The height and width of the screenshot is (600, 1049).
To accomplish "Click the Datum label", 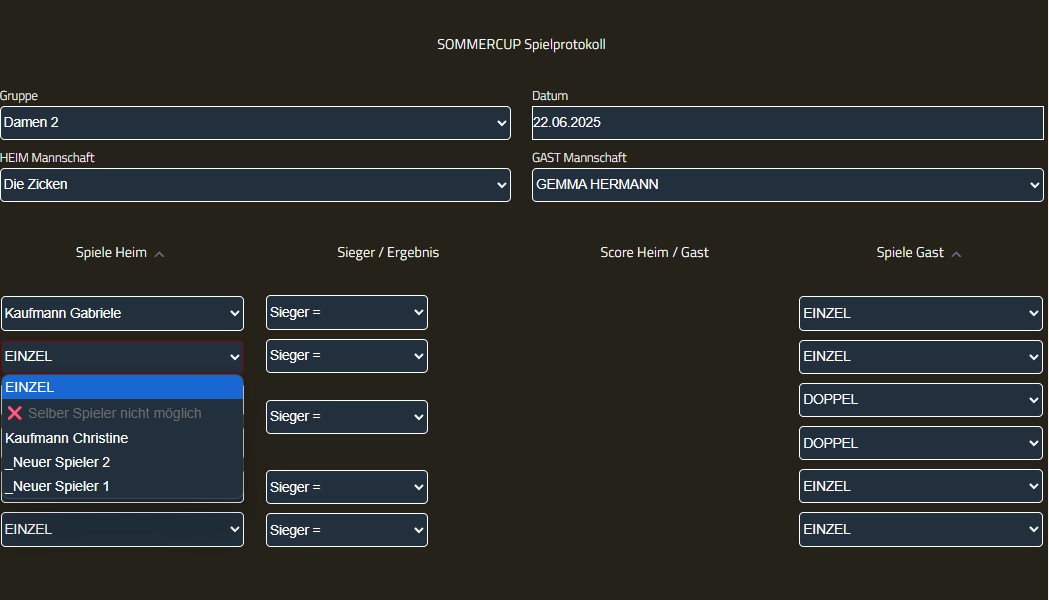I will [550, 96].
